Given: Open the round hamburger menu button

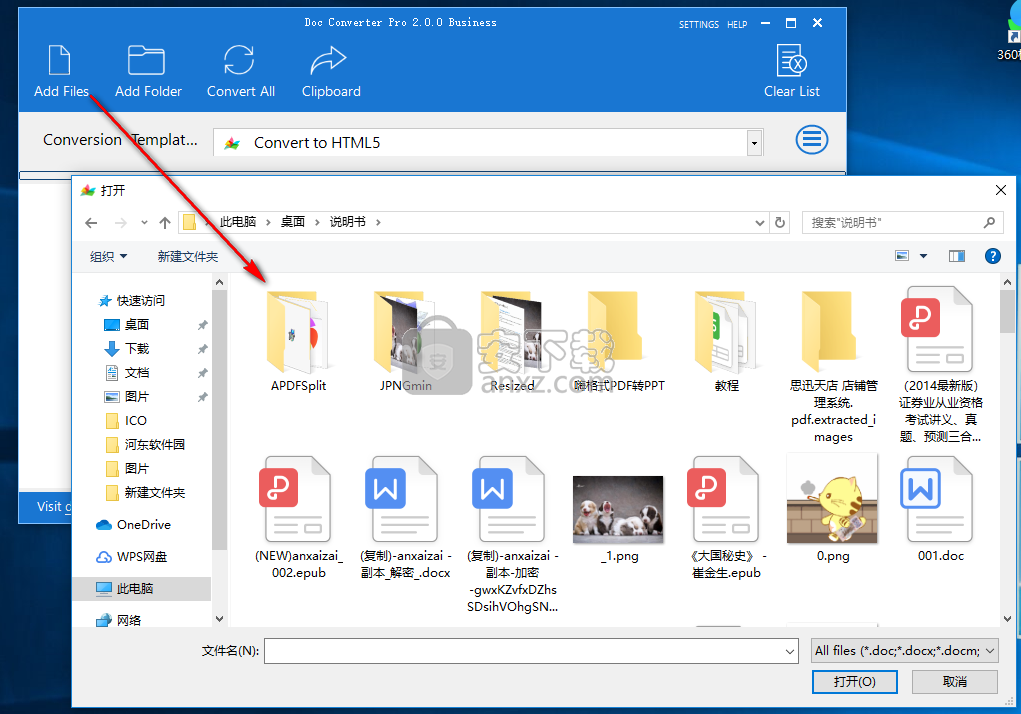Looking at the screenshot, I should point(812,140).
